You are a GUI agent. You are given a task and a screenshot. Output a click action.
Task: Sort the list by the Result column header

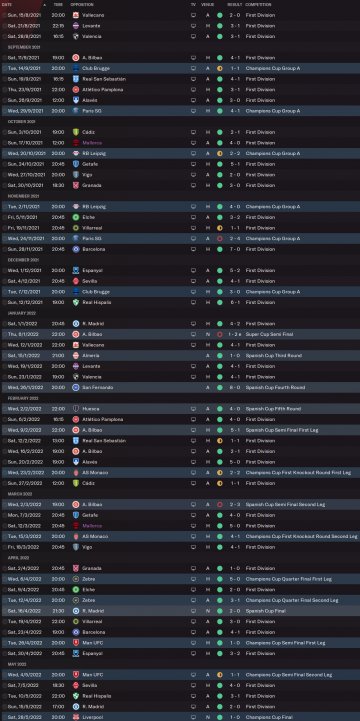coord(234,5)
